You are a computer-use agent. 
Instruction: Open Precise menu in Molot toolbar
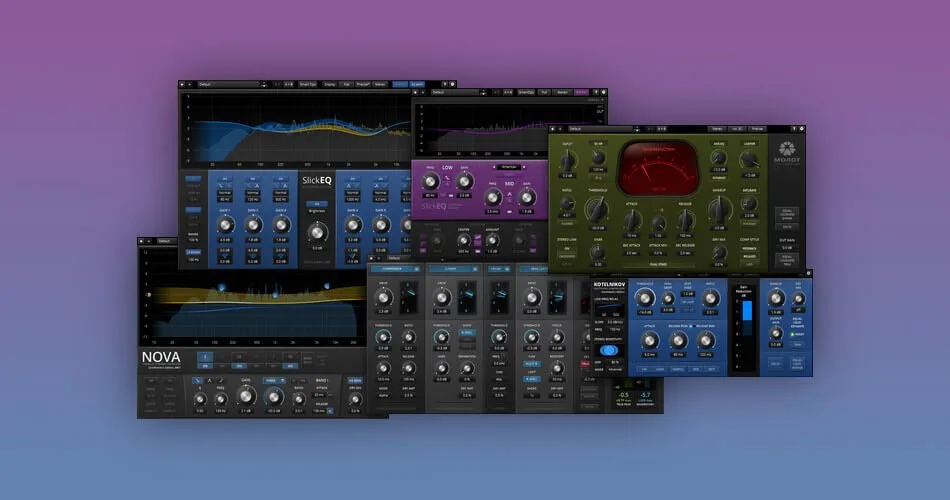(757, 129)
